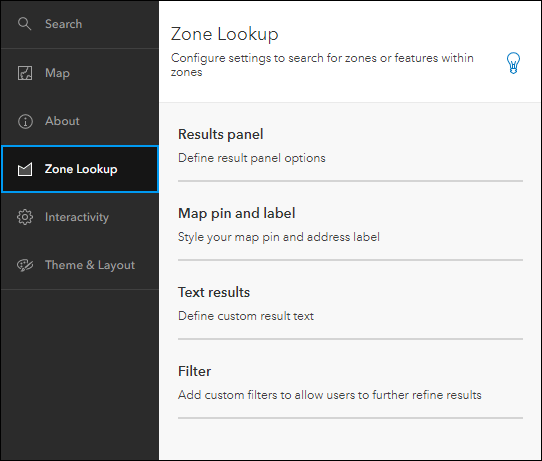This screenshot has height=461, width=542.
Task: Click the Zone Lookup sidebar label
Action: (x=81, y=169)
